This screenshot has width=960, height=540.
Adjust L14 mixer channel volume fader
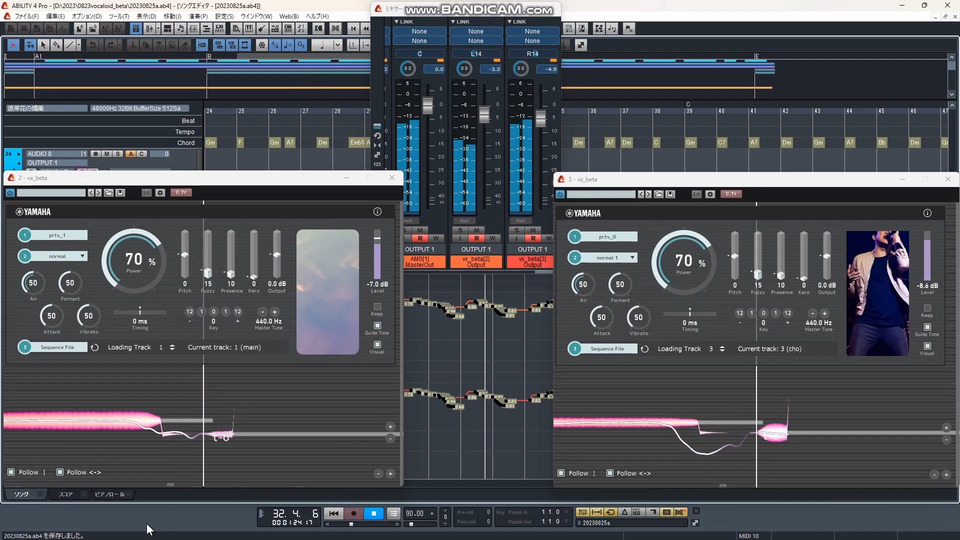(x=484, y=114)
